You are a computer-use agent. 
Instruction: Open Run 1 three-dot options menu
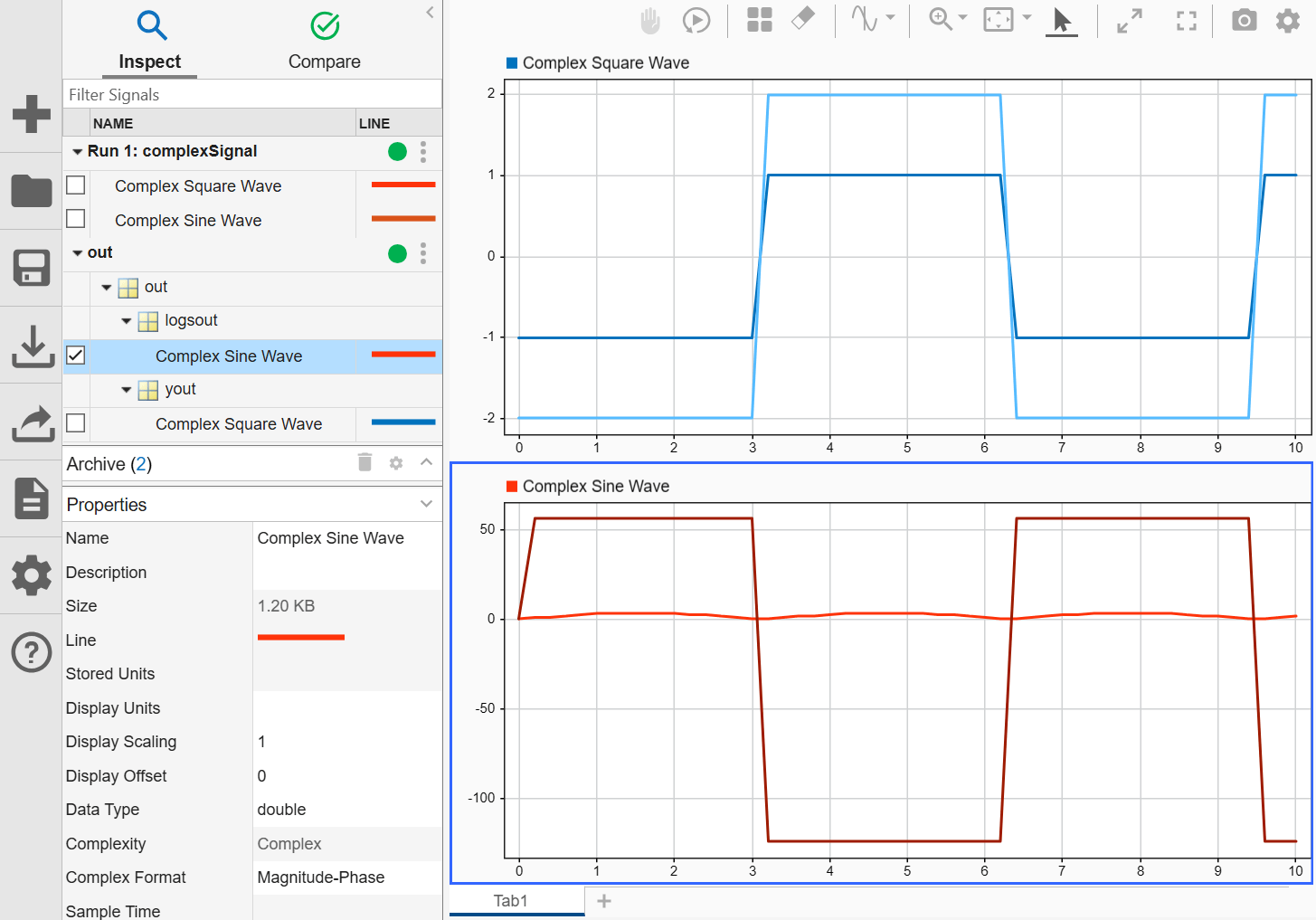tap(423, 151)
